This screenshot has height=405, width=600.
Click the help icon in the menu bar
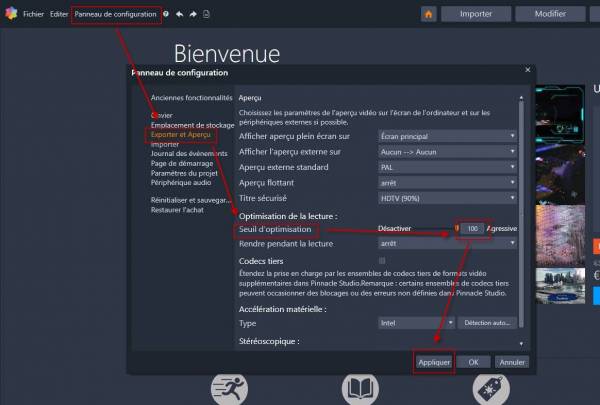[x=166, y=15]
